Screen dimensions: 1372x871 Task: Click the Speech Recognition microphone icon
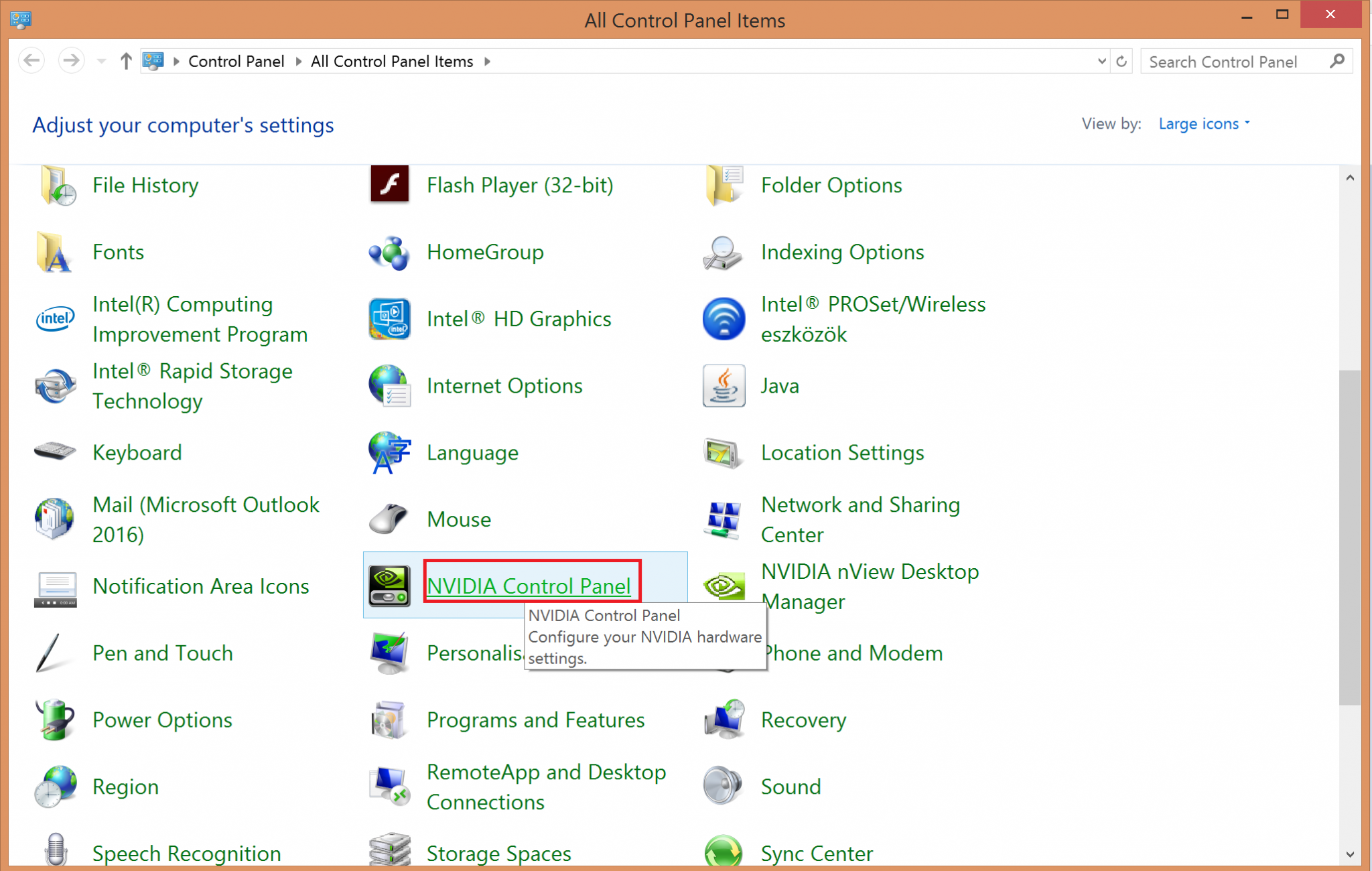point(56,850)
